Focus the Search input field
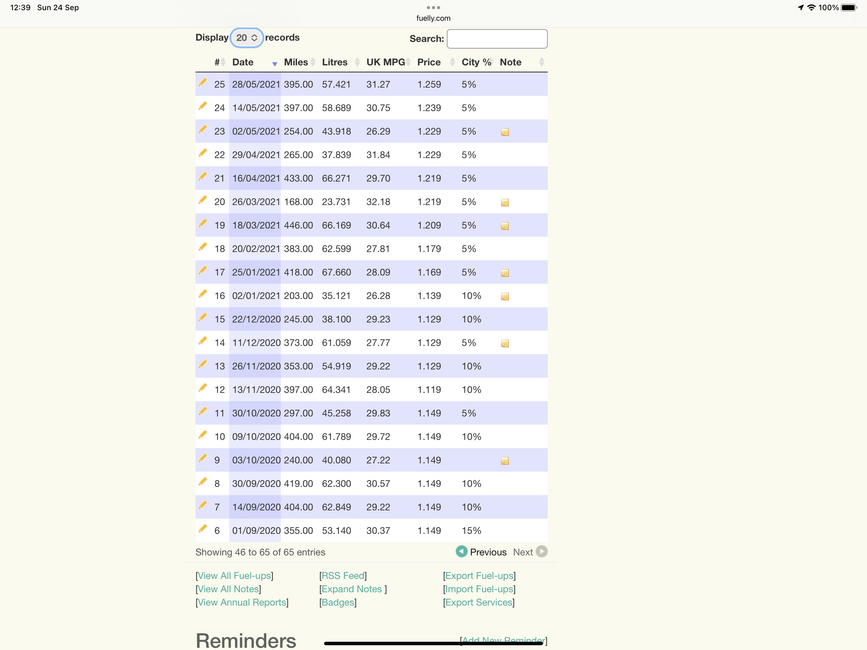 coord(497,39)
